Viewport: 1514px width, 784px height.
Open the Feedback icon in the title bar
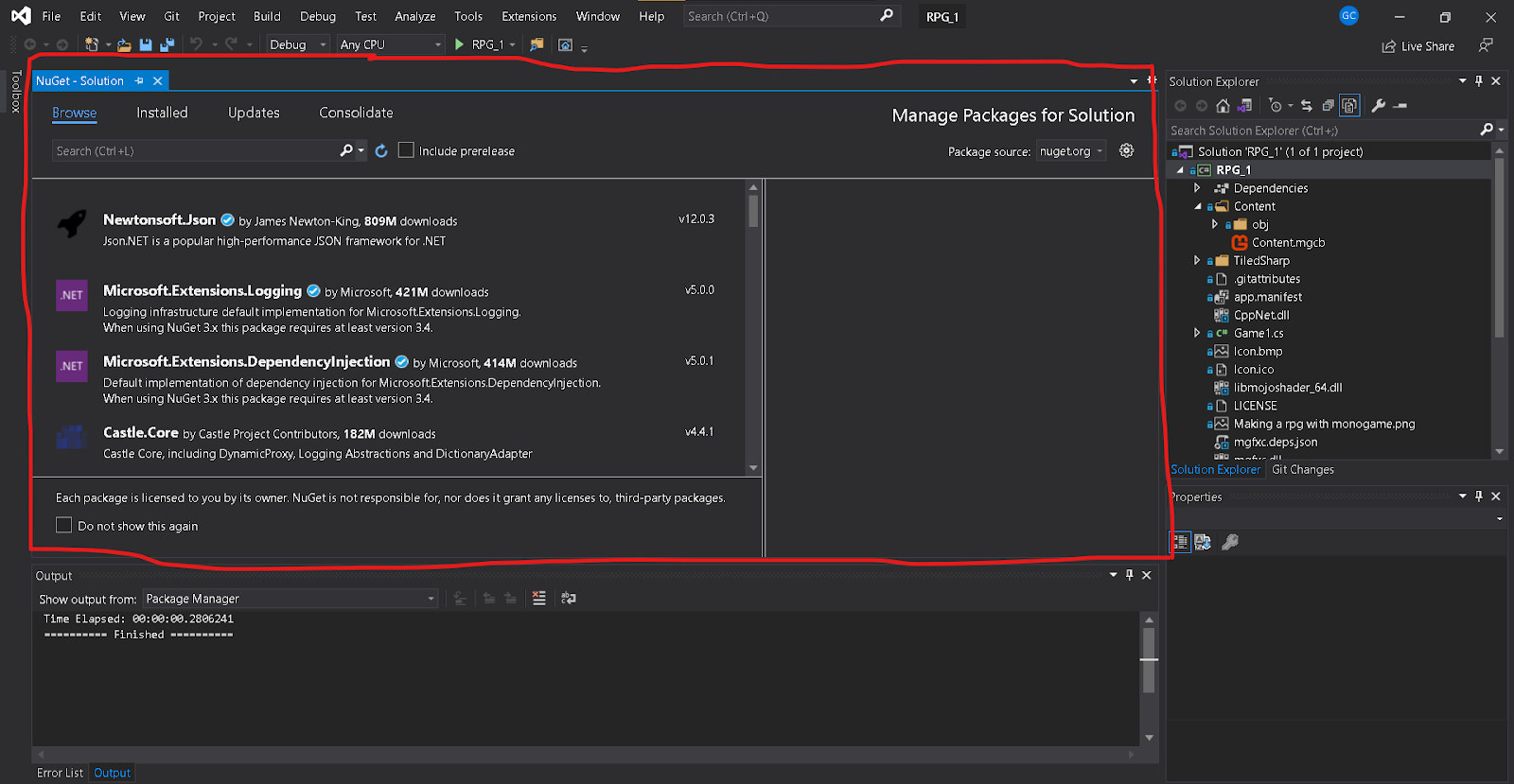pos(1487,45)
